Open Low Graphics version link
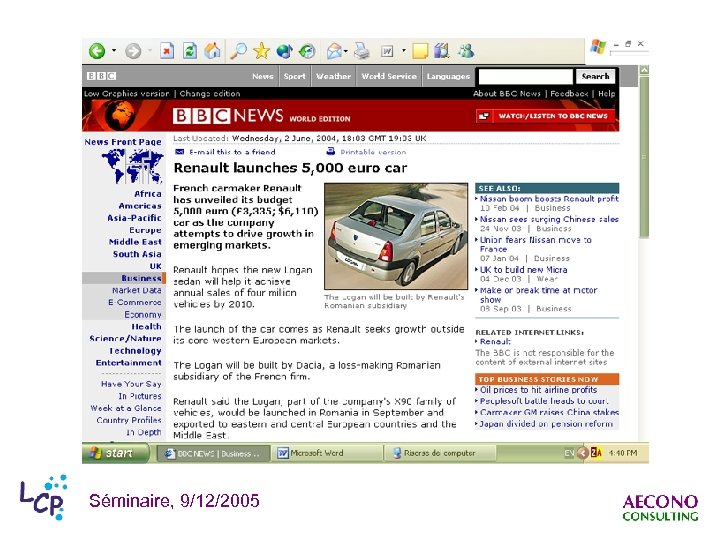The height and width of the screenshot is (540, 720). coord(127,94)
